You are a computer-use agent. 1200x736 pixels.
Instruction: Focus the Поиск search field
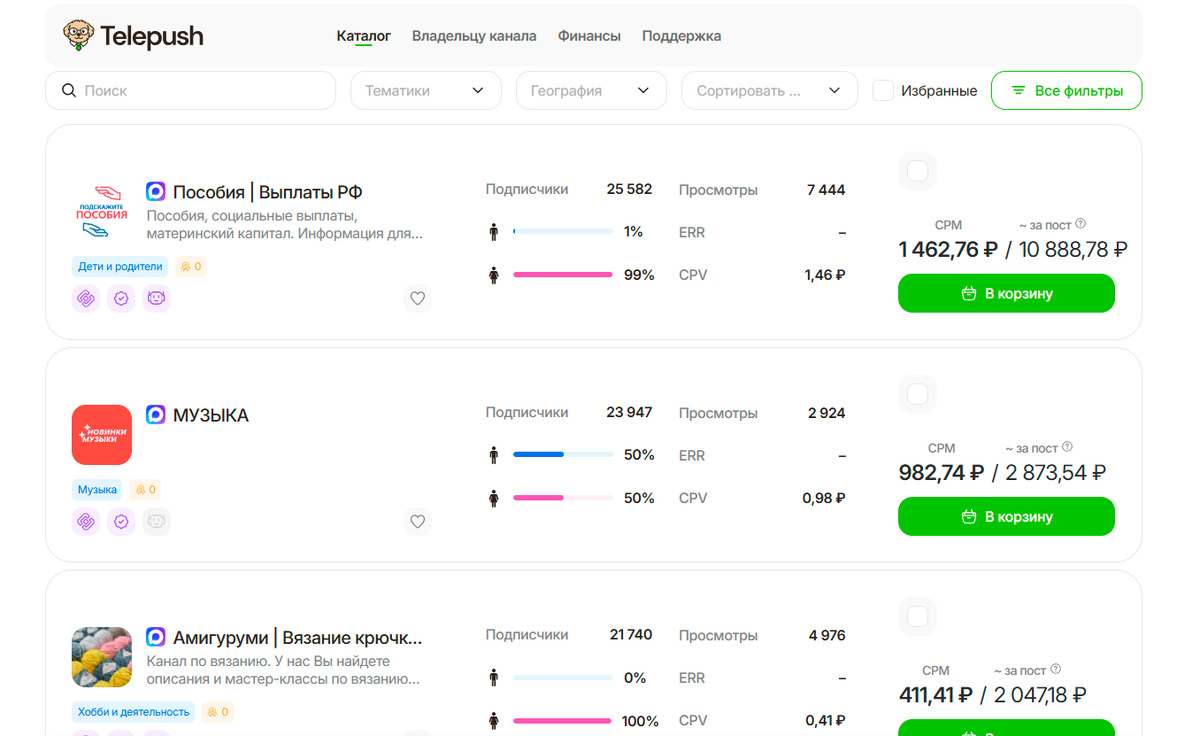point(190,90)
